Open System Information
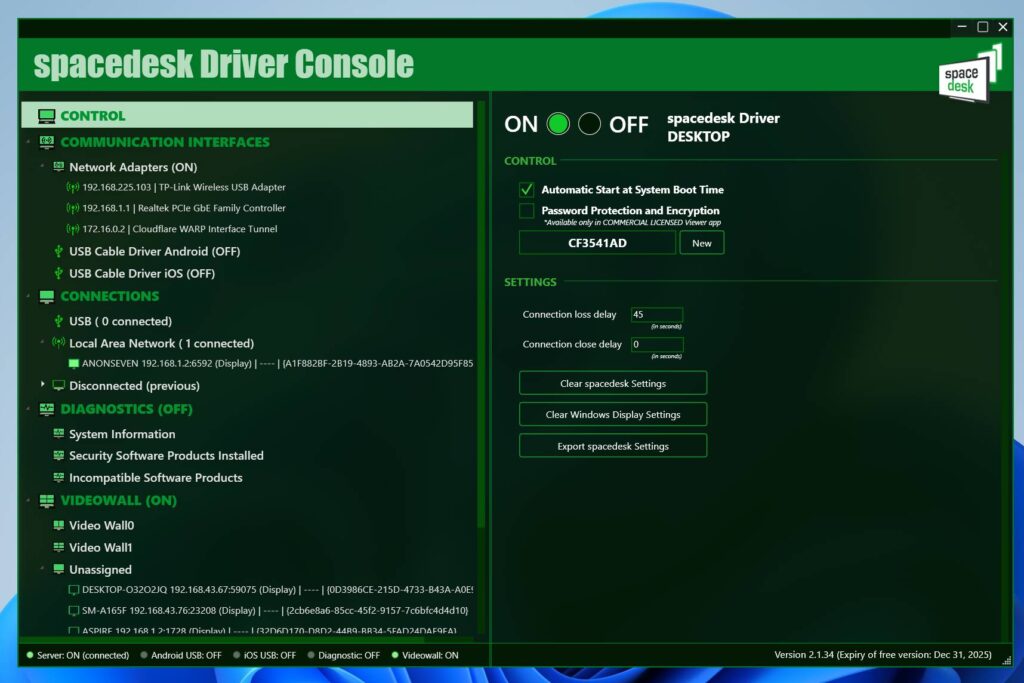Screen dimensions: 1024x683 [122, 434]
